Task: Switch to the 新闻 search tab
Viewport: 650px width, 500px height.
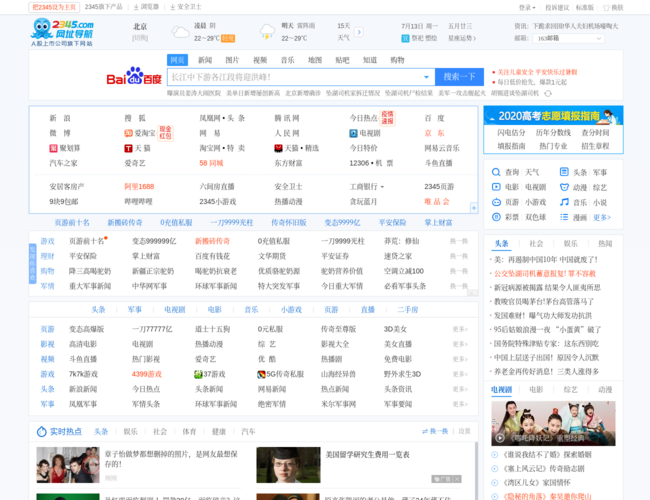Action: coord(204,60)
